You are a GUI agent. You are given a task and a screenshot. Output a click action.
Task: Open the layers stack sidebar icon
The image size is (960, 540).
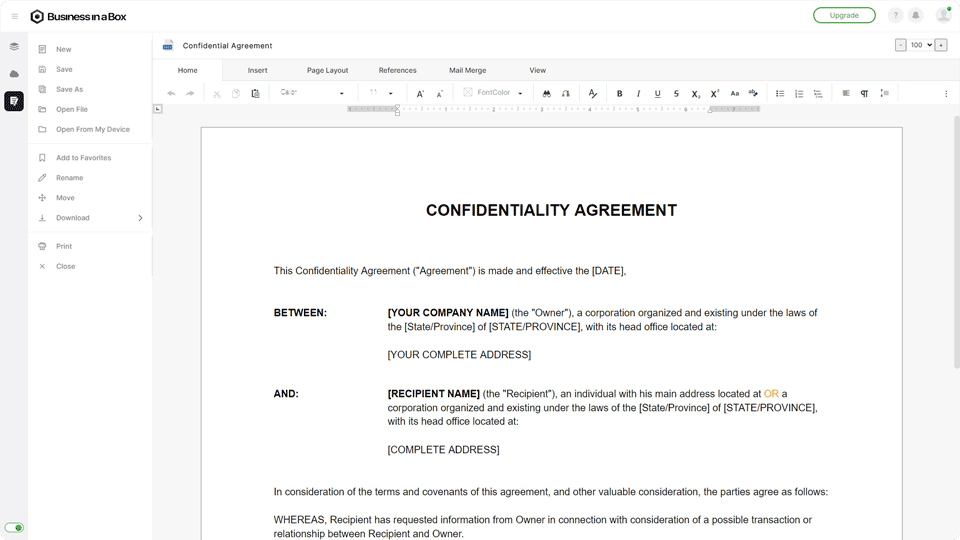(14, 47)
